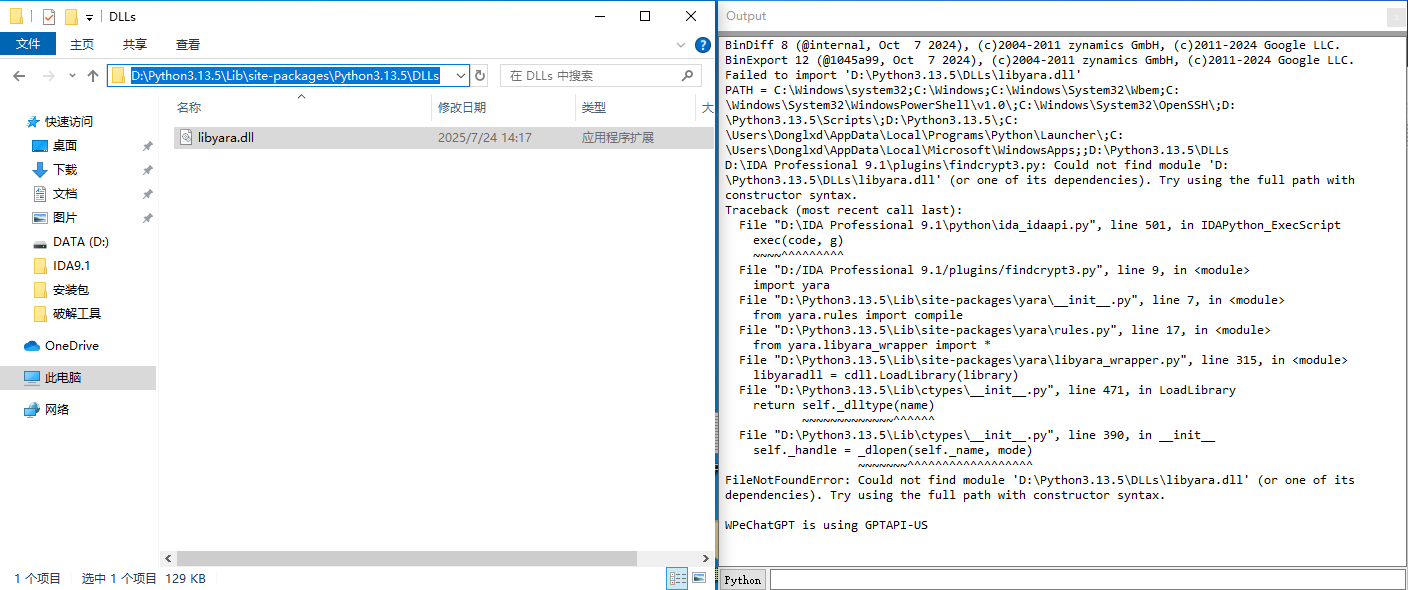This screenshot has height=590, width=1408.
Task: Open OneDrive in the navigation pane
Action: tap(71, 346)
